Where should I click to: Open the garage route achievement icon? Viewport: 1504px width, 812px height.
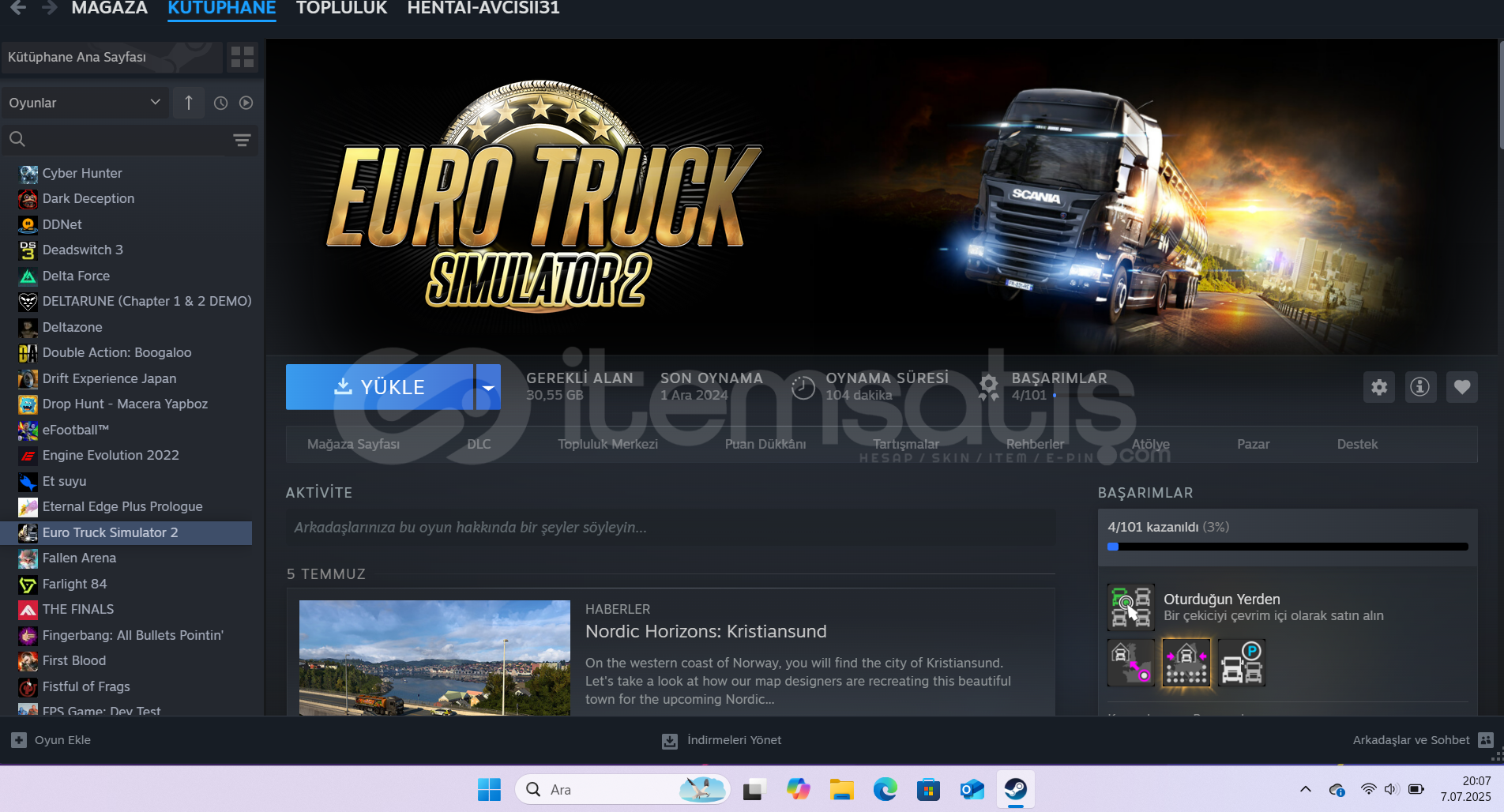(1131, 663)
